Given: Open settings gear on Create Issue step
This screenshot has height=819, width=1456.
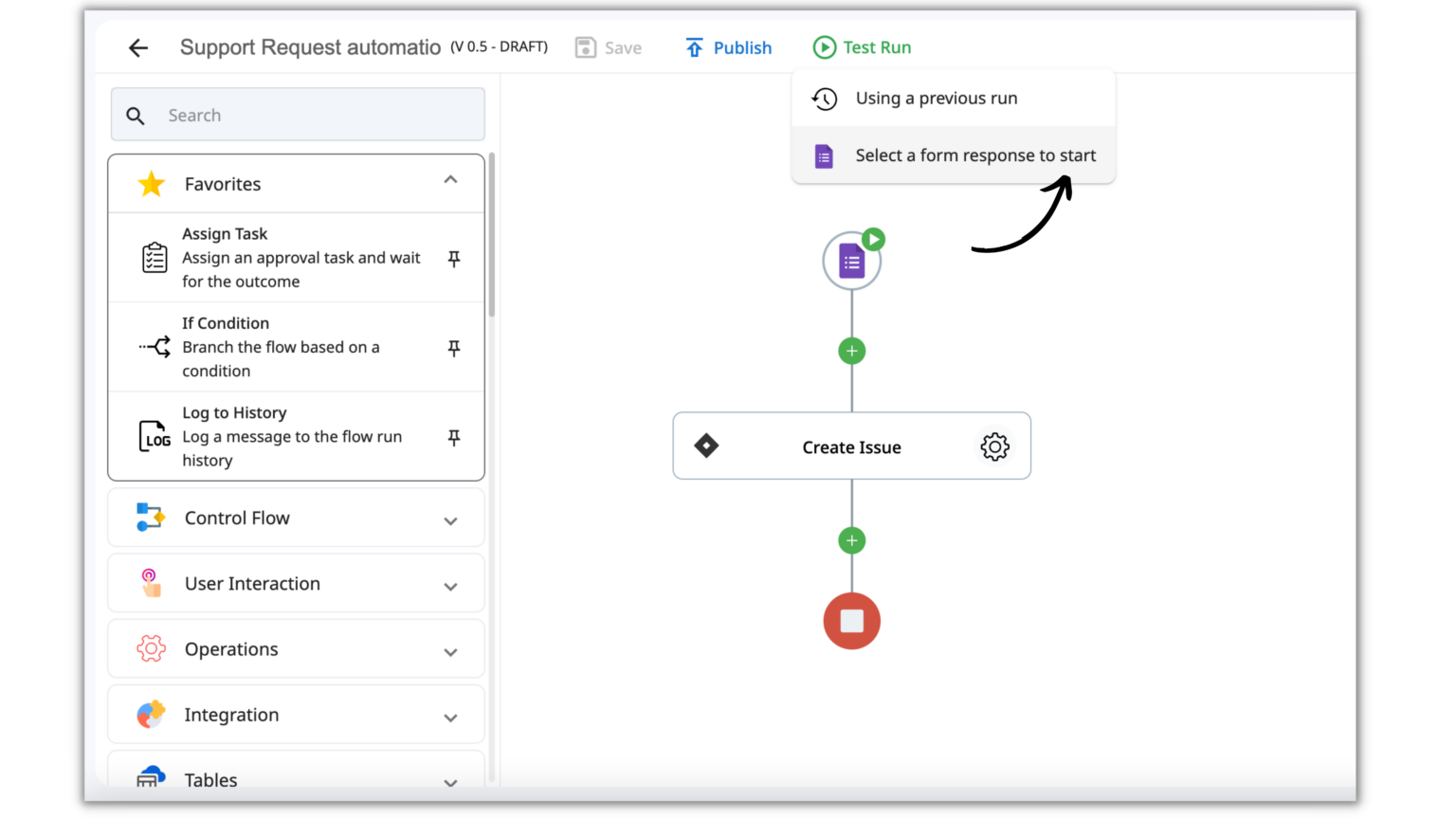Looking at the screenshot, I should (x=993, y=446).
